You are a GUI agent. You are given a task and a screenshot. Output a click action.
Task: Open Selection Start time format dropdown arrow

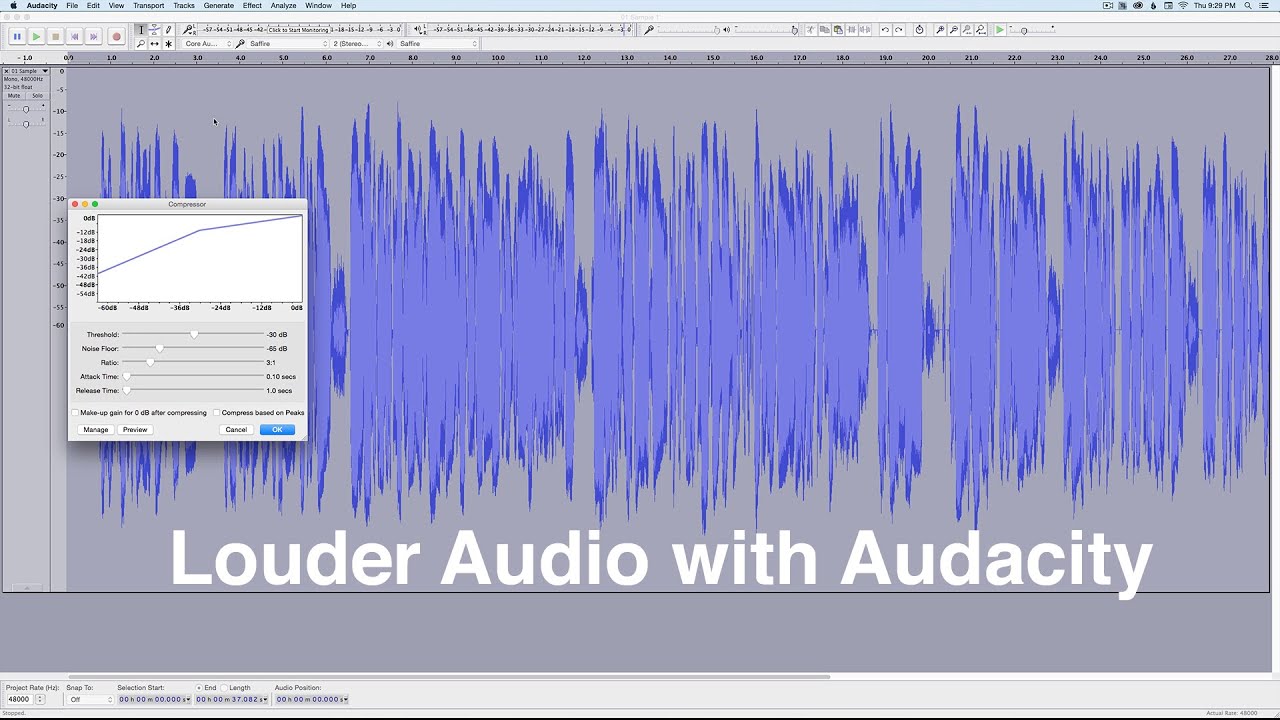[x=188, y=699]
